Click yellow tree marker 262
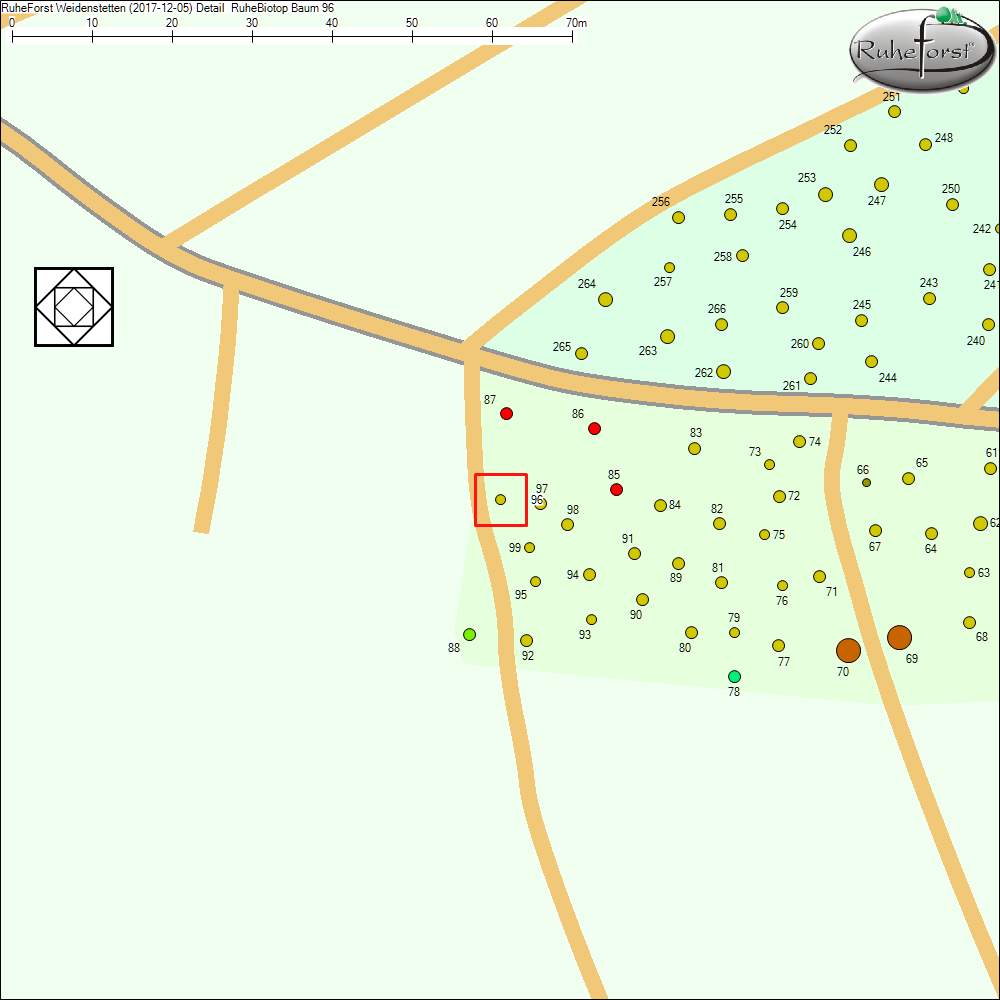This screenshot has height=1000, width=1000. point(724,372)
